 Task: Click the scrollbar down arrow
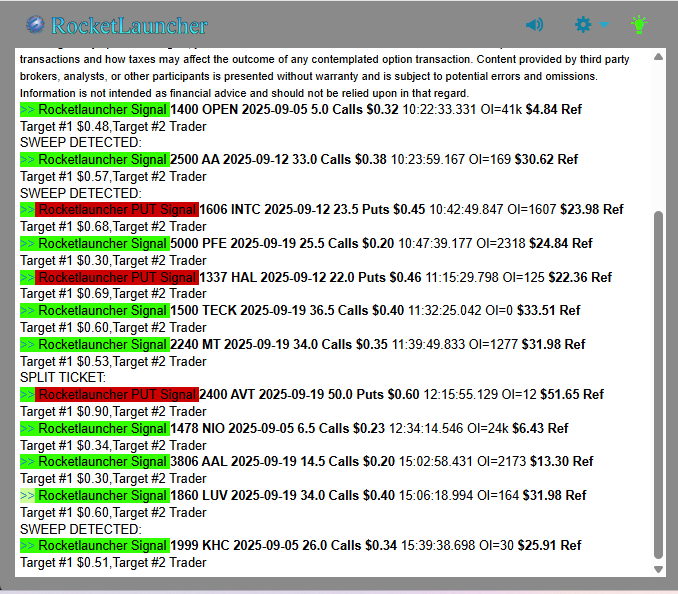pyautogui.click(x=658, y=569)
